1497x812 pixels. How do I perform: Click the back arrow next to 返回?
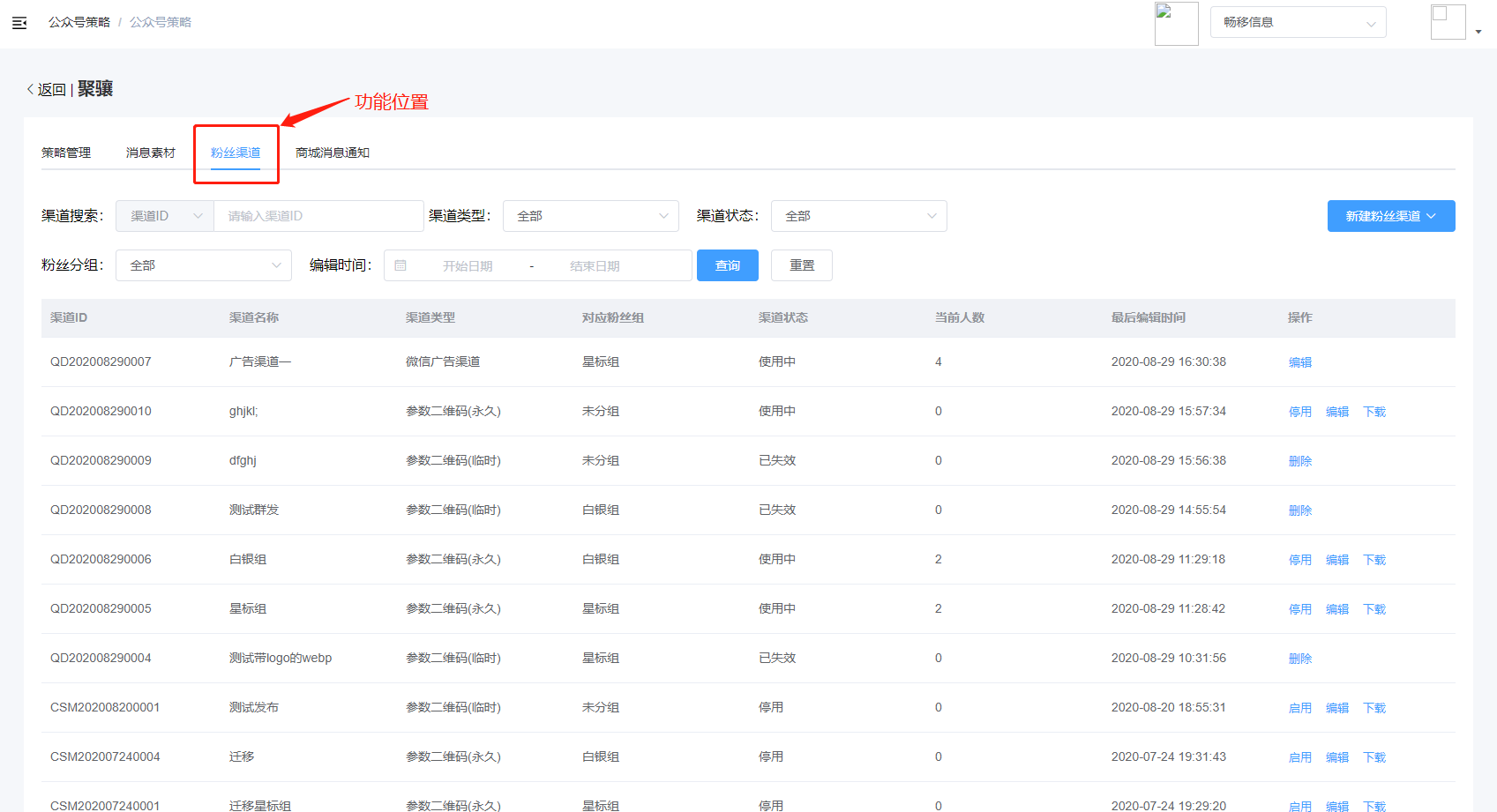[30, 89]
